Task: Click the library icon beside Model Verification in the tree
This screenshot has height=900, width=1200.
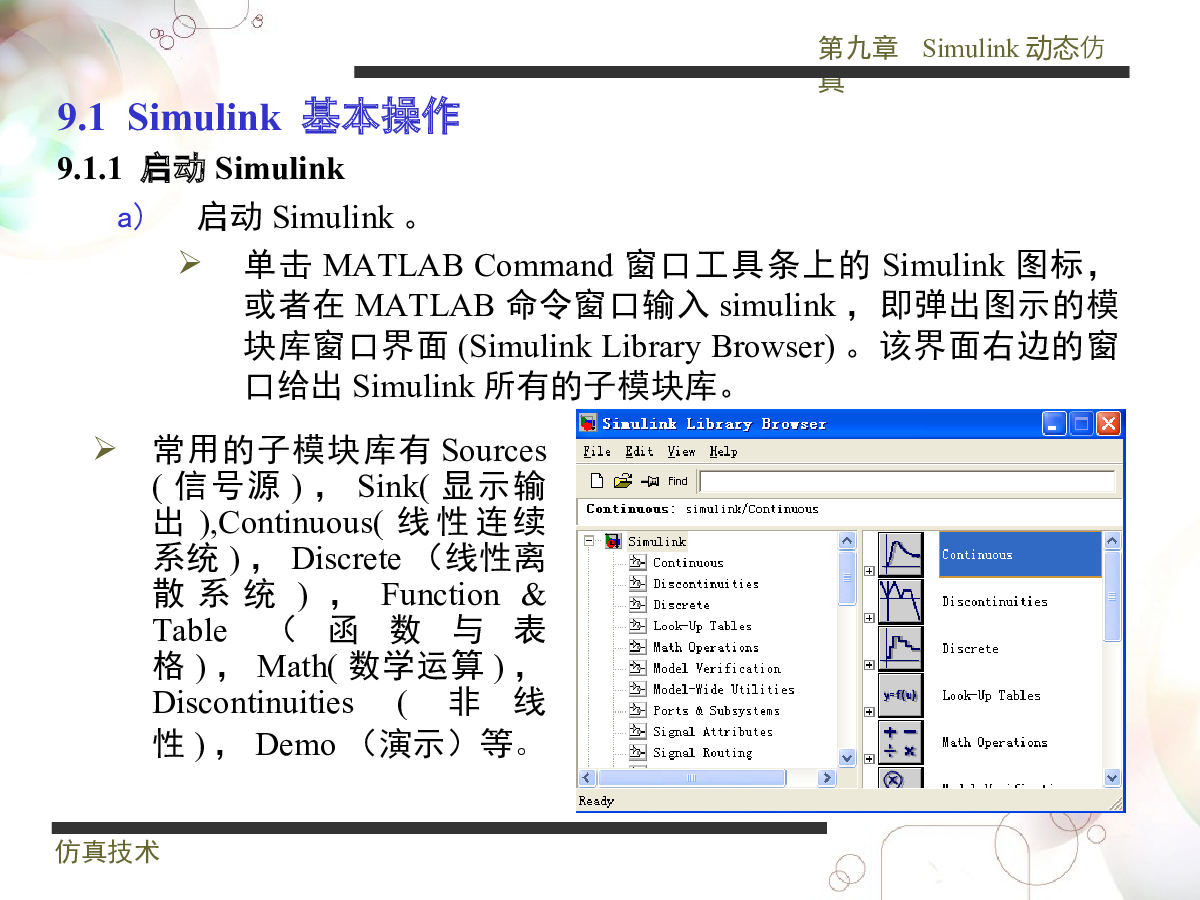Action: [x=638, y=669]
